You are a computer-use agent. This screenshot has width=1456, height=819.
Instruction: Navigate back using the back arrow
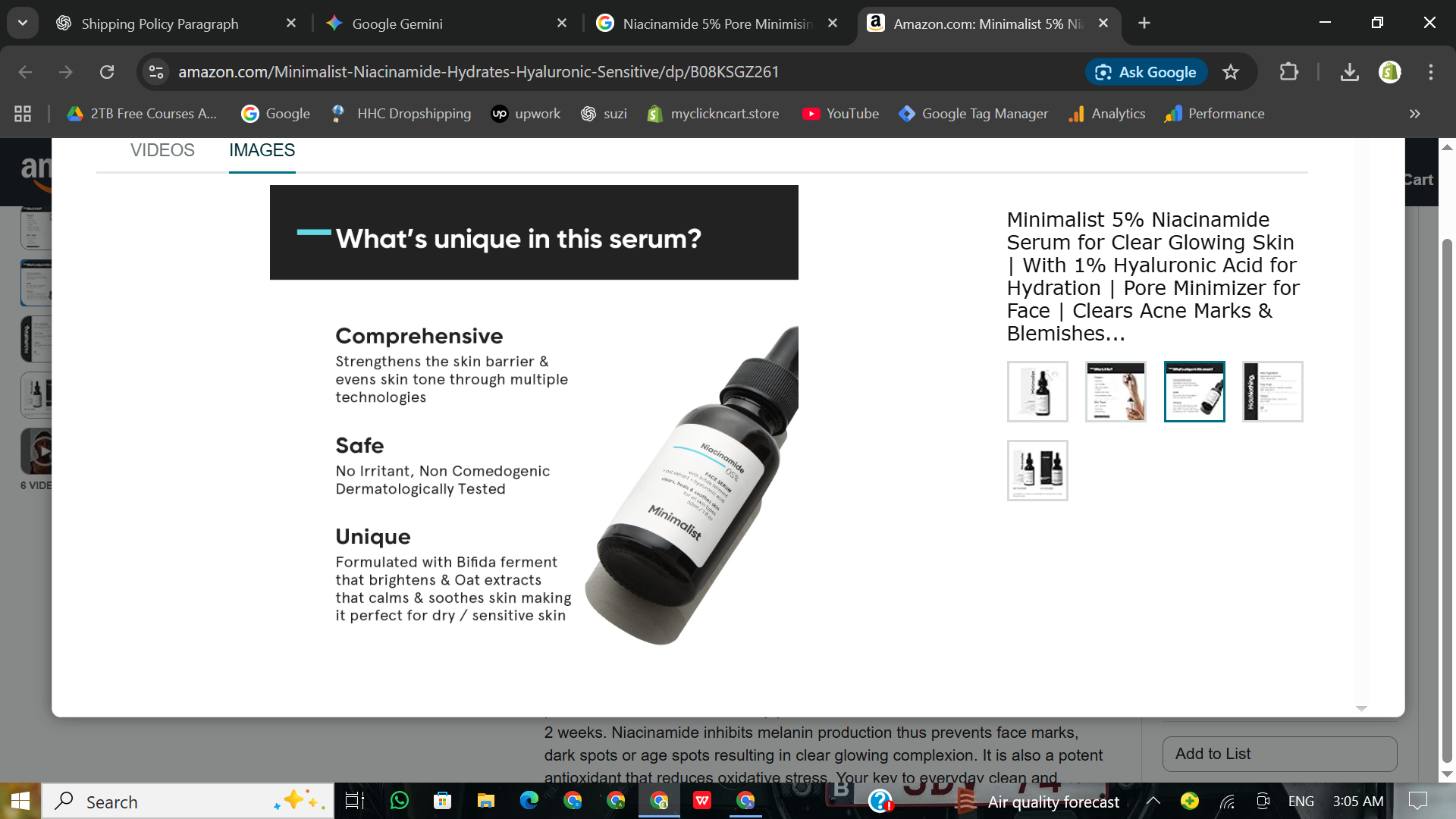[x=25, y=72]
